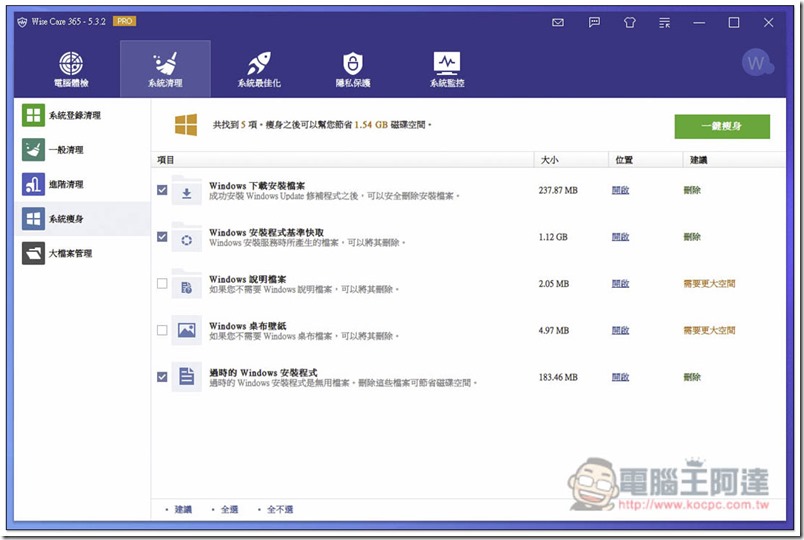This screenshot has height=540, width=804.
Task: Click the 需要更大空間 suggestion for Windows 桌布壁紙
Action: click(x=709, y=330)
